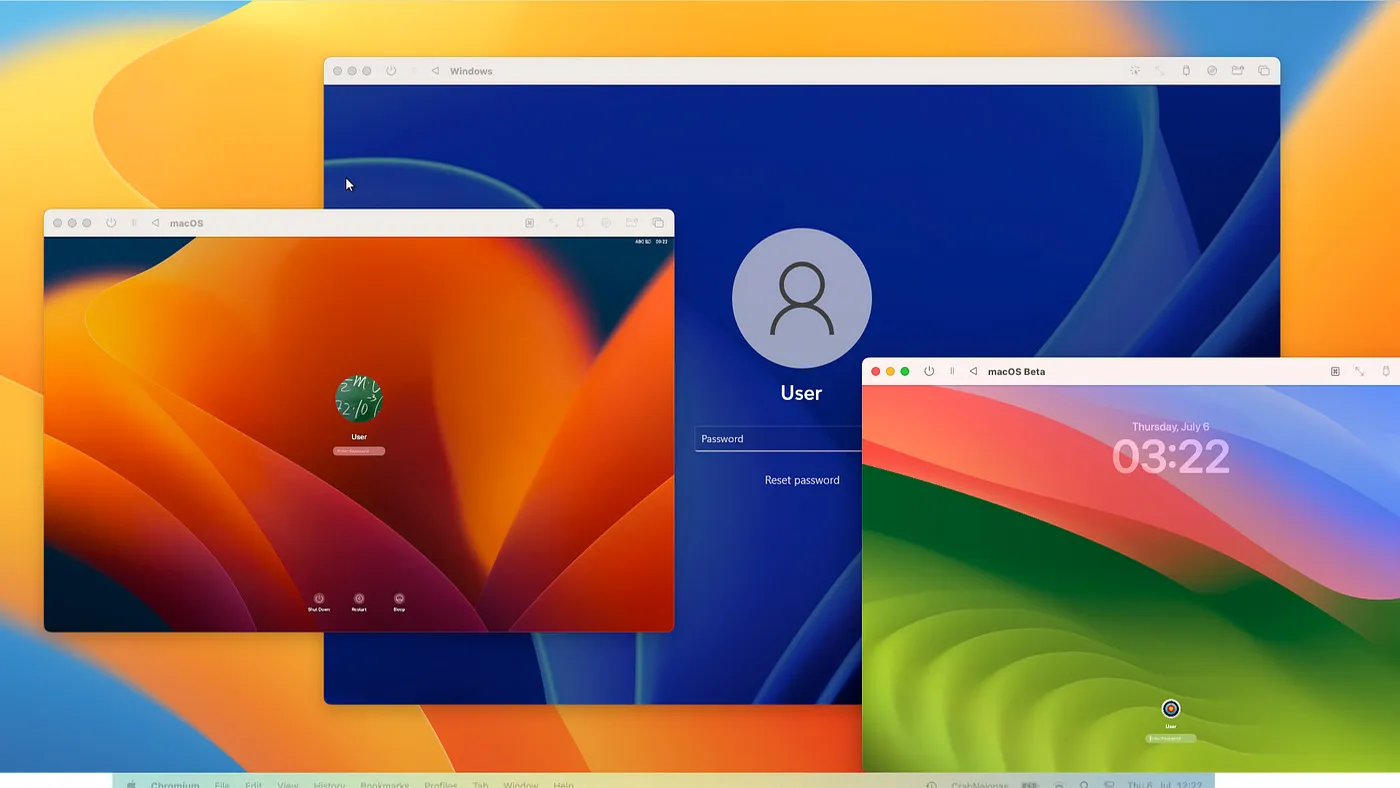Toggle power for the Windows virtual machine
Screen dimensions: 1400x788
(x=390, y=70)
